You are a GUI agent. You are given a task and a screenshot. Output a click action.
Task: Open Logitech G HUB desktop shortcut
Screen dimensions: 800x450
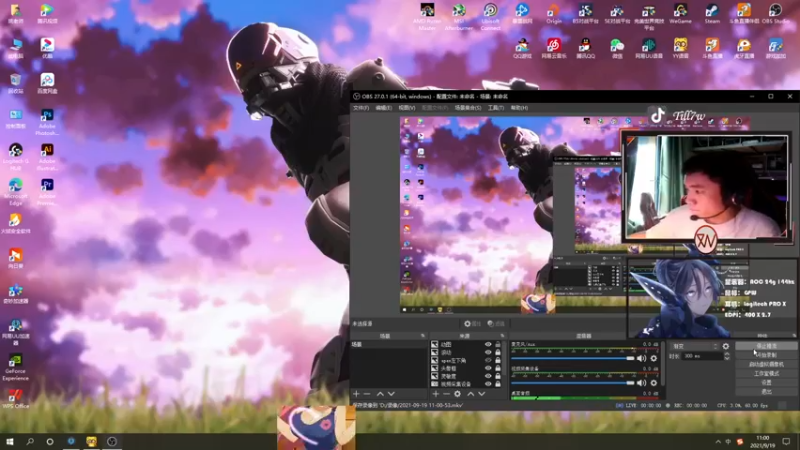point(15,157)
